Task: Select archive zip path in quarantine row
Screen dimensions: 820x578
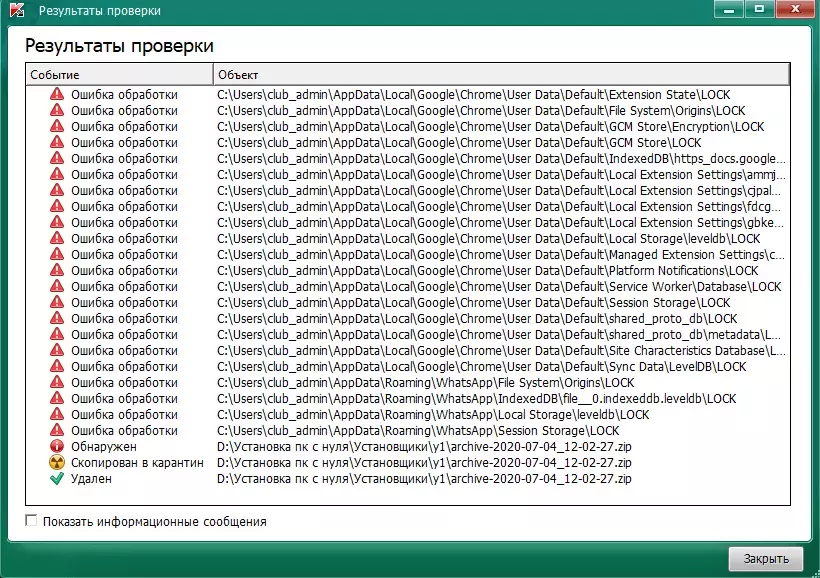Action: pyautogui.click(x=424, y=462)
